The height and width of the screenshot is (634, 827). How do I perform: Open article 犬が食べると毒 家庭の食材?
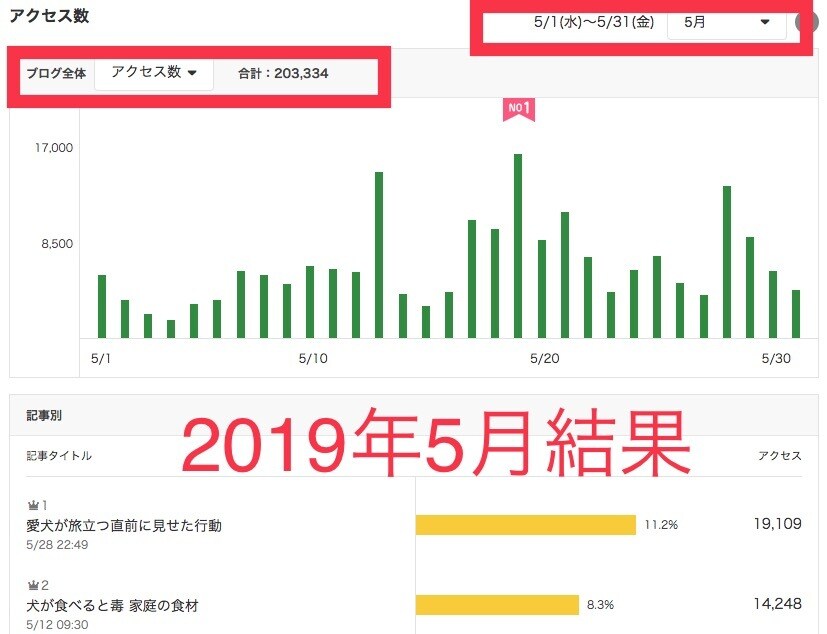pos(112,606)
